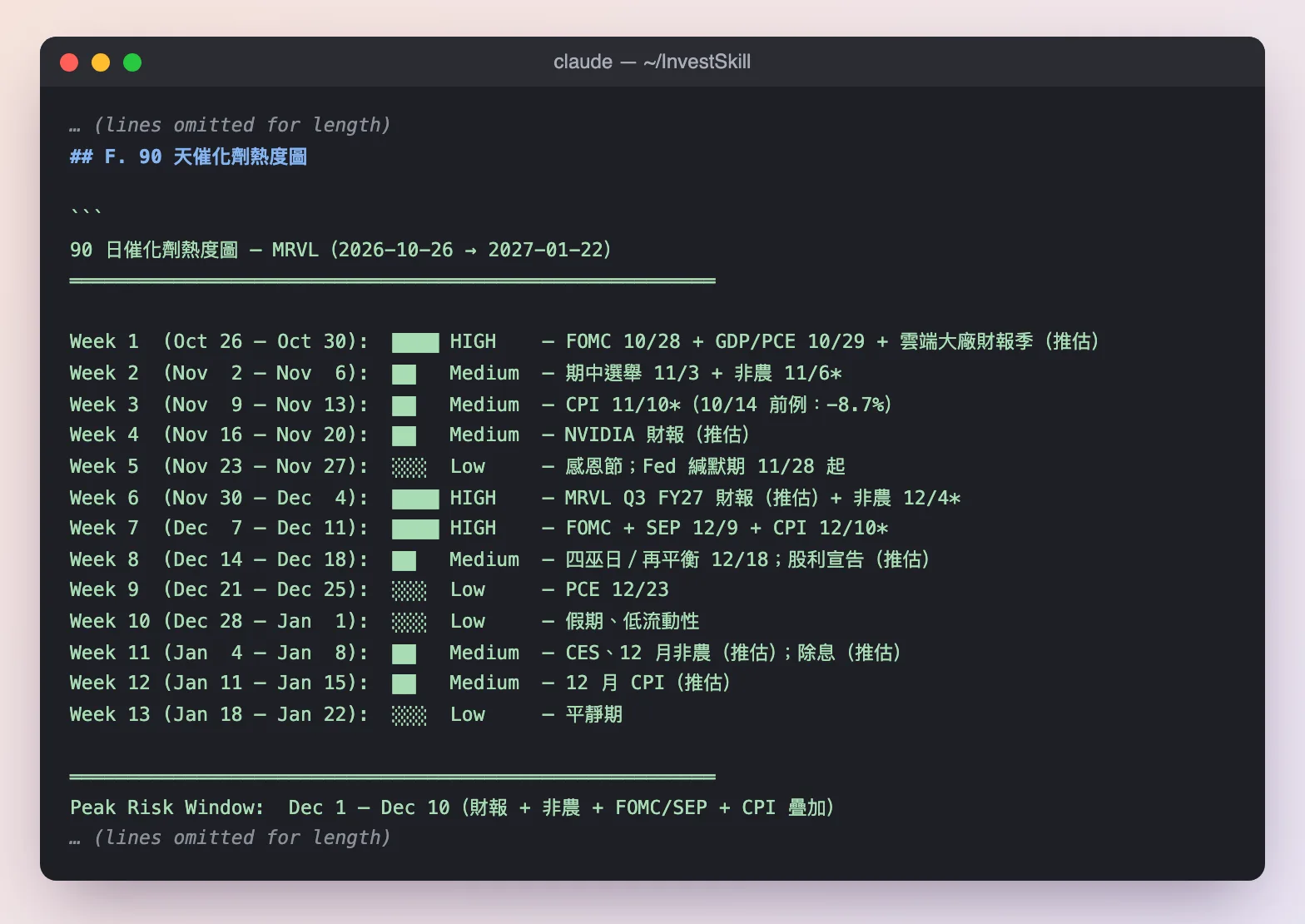Select '四巫日／再平衡 12/18' text
The height and width of the screenshot is (924, 1305).
pos(667,559)
